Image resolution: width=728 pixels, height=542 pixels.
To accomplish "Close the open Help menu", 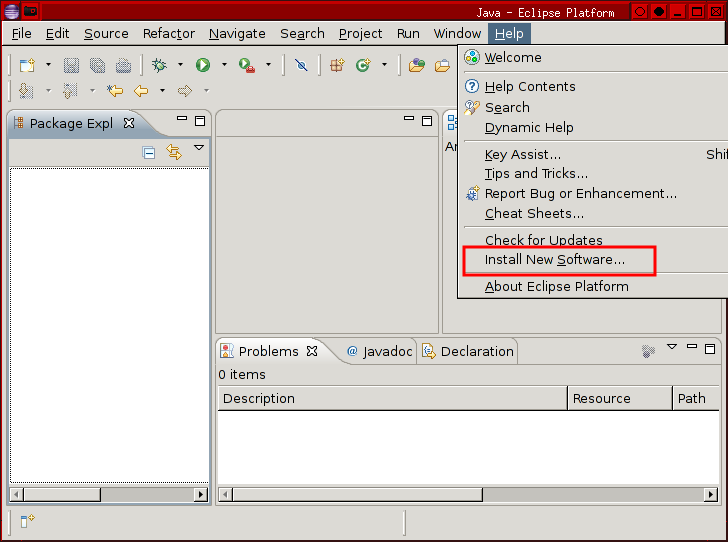I will (x=509, y=34).
